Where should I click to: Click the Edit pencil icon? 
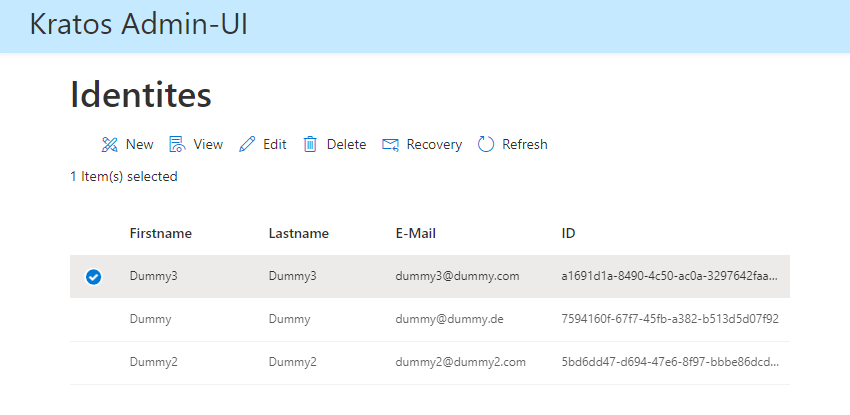(x=247, y=144)
